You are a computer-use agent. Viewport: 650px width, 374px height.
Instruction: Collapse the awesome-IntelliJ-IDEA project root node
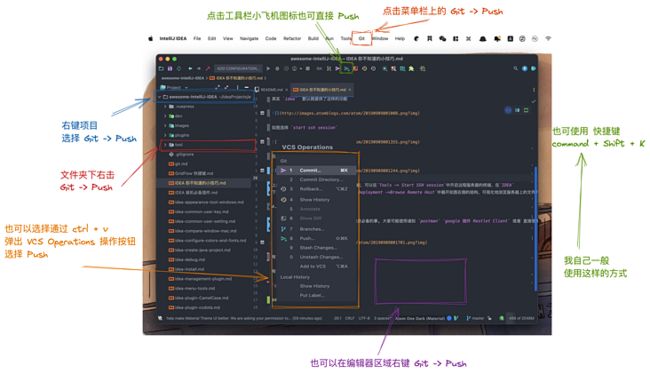(x=160, y=97)
